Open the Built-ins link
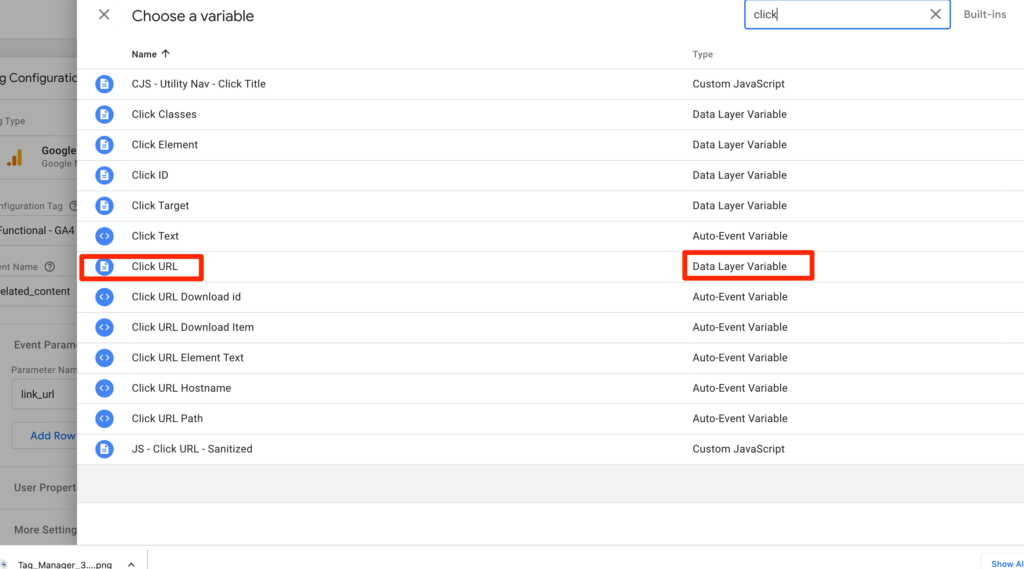Screen dimensions: 1024x569 (x=984, y=15)
